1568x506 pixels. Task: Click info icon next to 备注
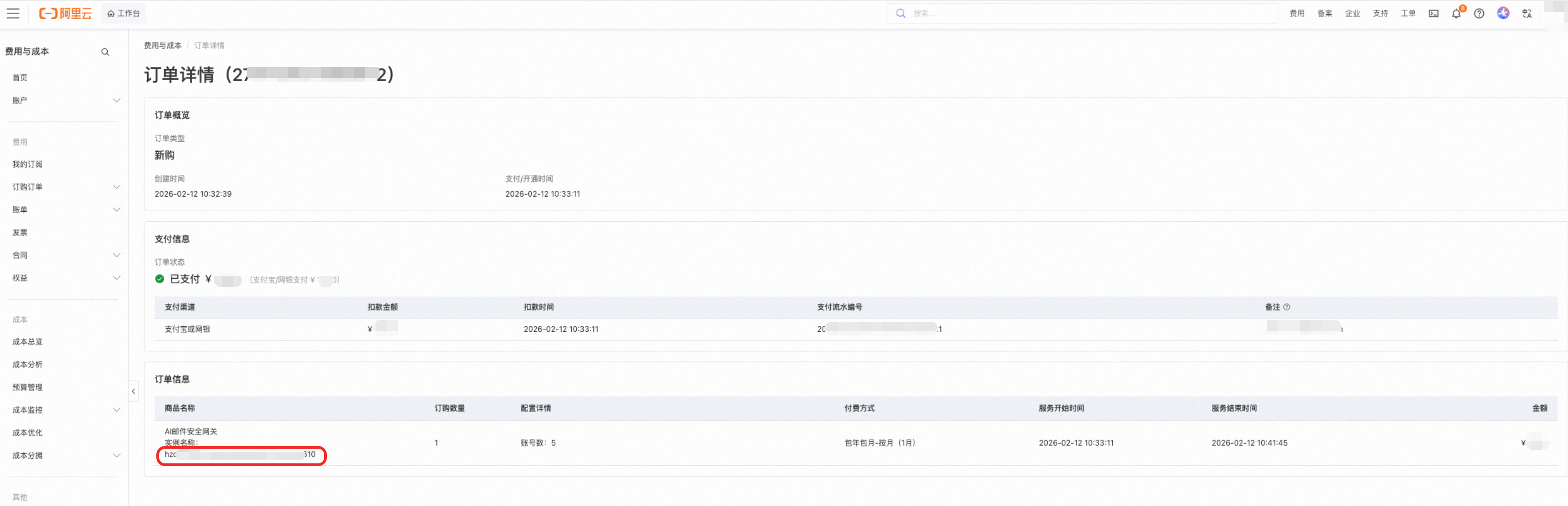point(1286,307)
